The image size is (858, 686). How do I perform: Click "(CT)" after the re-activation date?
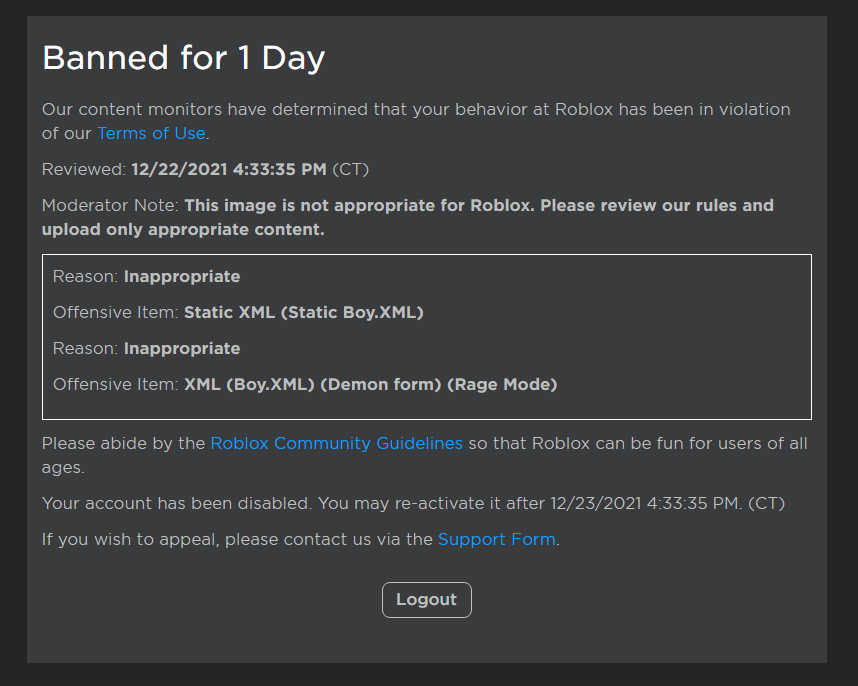[x=766, y=503]
